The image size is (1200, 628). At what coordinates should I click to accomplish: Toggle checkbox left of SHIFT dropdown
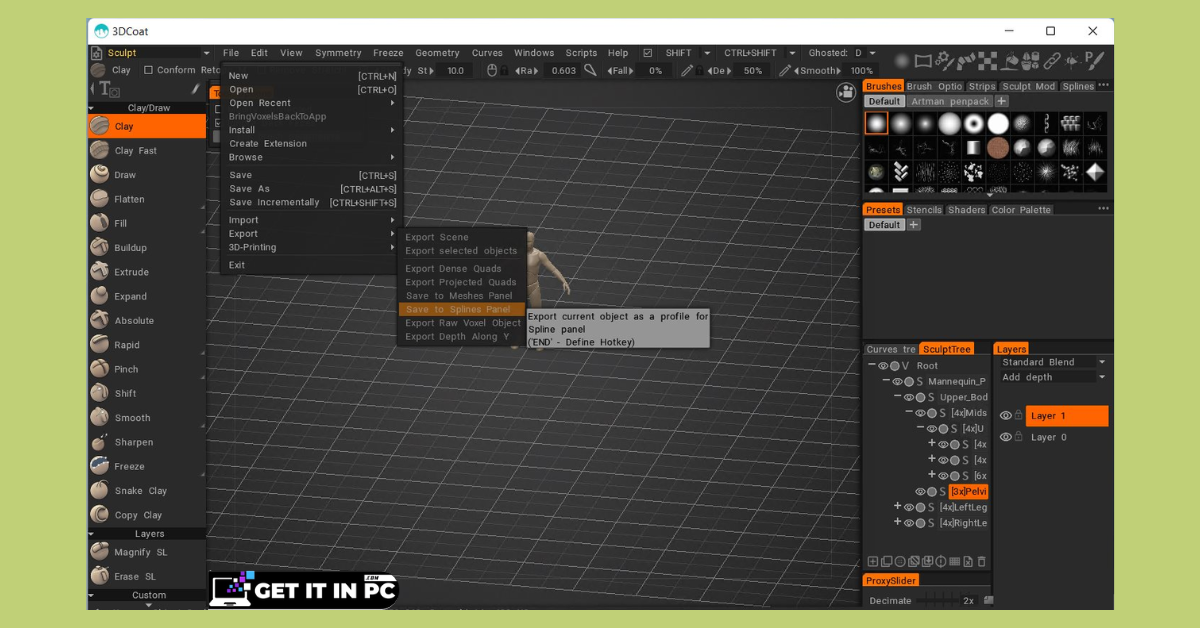click(x=648, y=53)
